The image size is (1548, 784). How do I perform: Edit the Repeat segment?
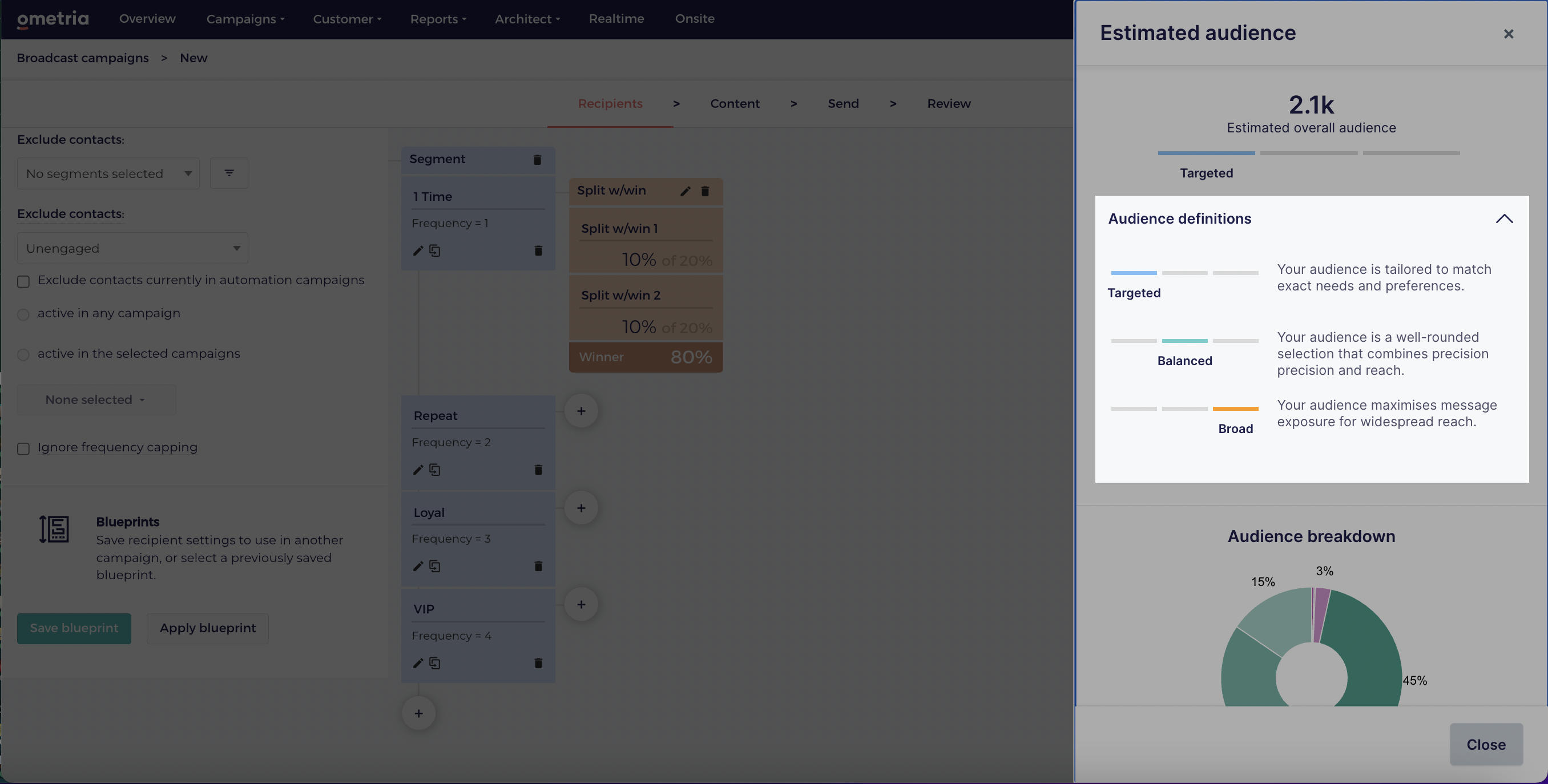[x=418, y=470]
